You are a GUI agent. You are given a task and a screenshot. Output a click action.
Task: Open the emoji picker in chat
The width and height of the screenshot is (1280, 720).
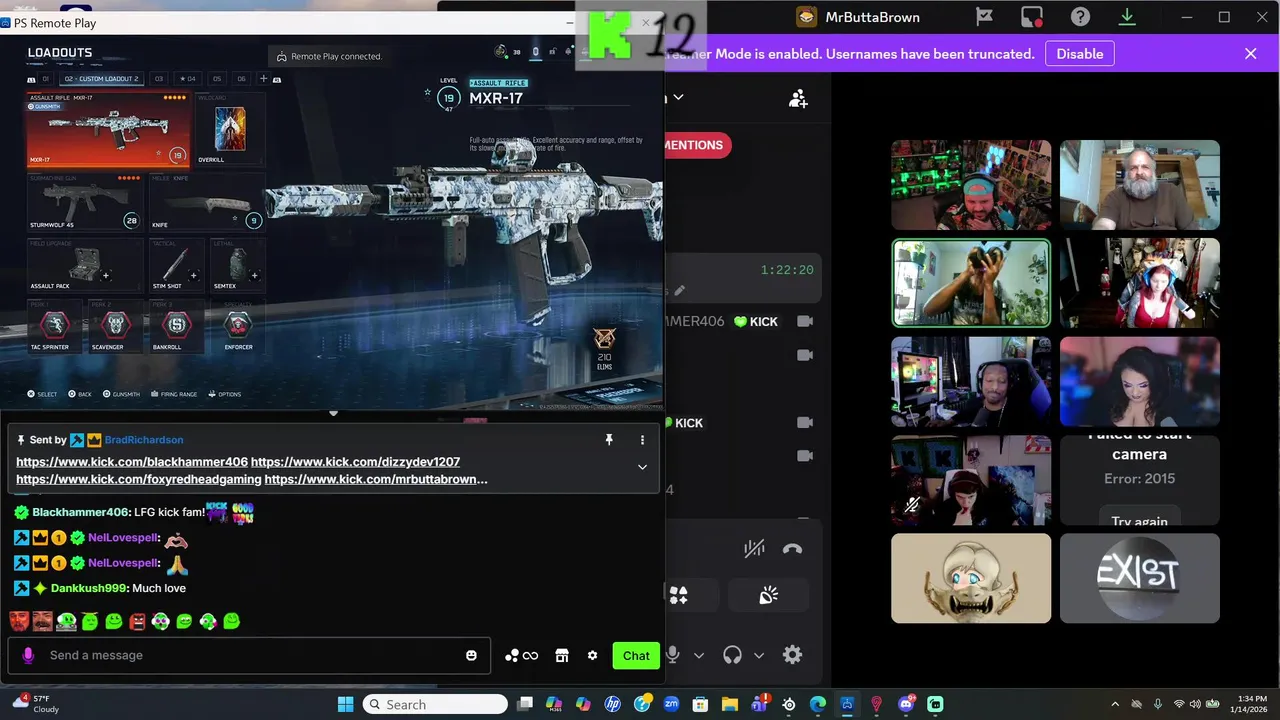[471, 655]
